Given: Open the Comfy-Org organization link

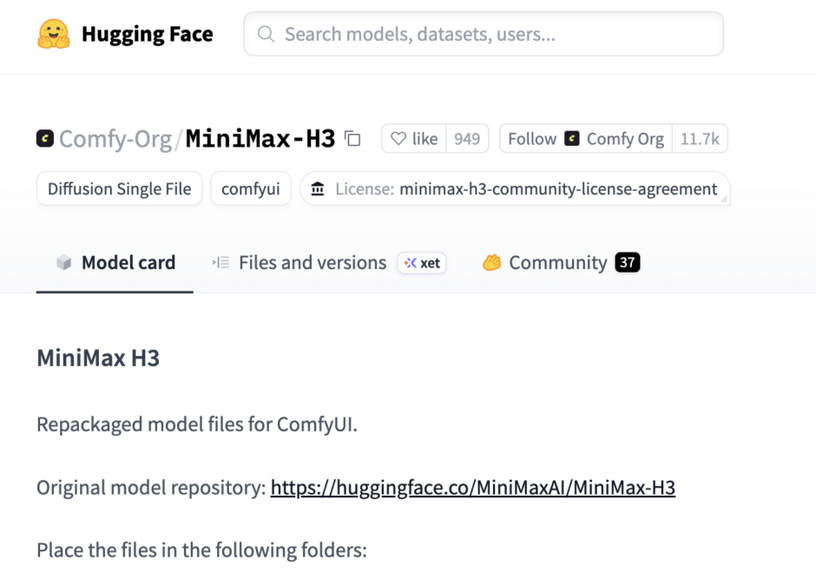Looking at the screenshot, I should [x=115, y=139].
